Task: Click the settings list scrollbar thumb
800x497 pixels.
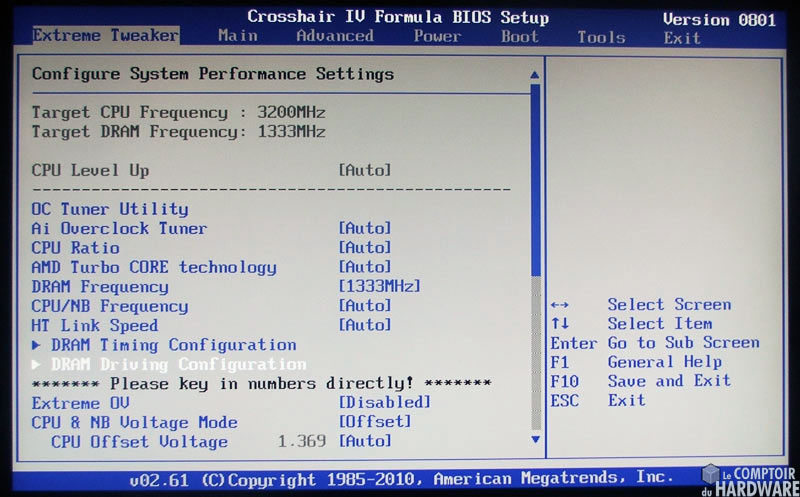Action: [x=535, y=180]
